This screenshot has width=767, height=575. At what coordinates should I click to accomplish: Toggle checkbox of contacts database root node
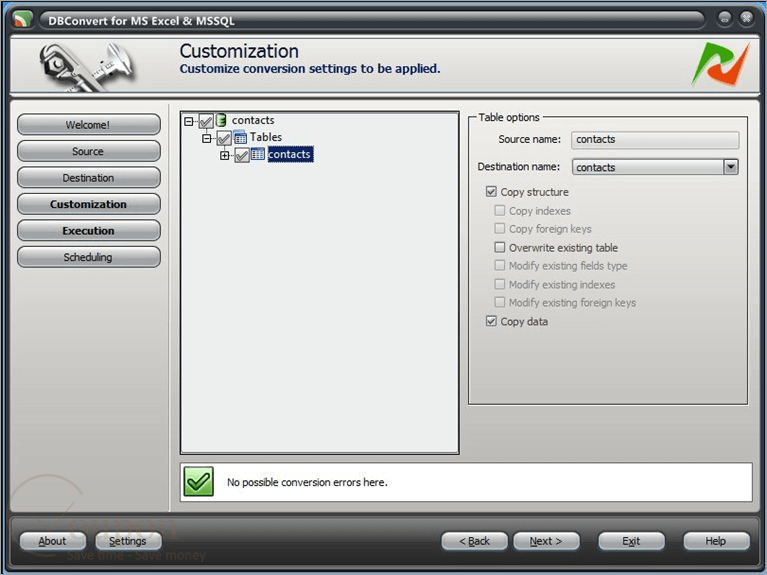click(206, 121)
